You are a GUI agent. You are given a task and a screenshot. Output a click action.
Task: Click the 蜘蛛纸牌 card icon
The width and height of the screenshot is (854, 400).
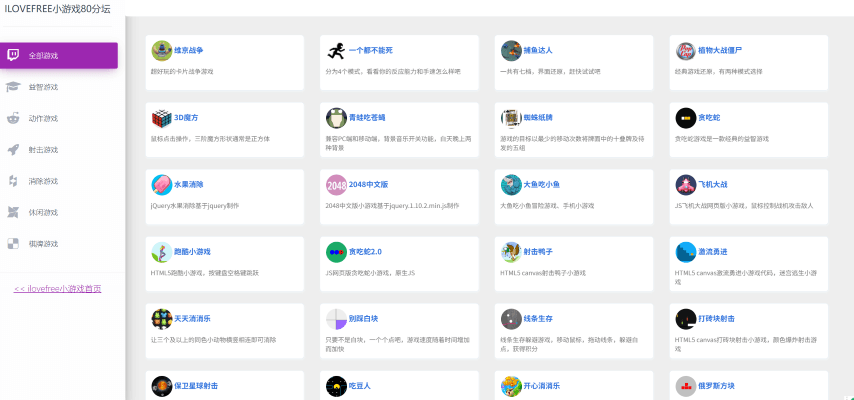click(511, 118)
